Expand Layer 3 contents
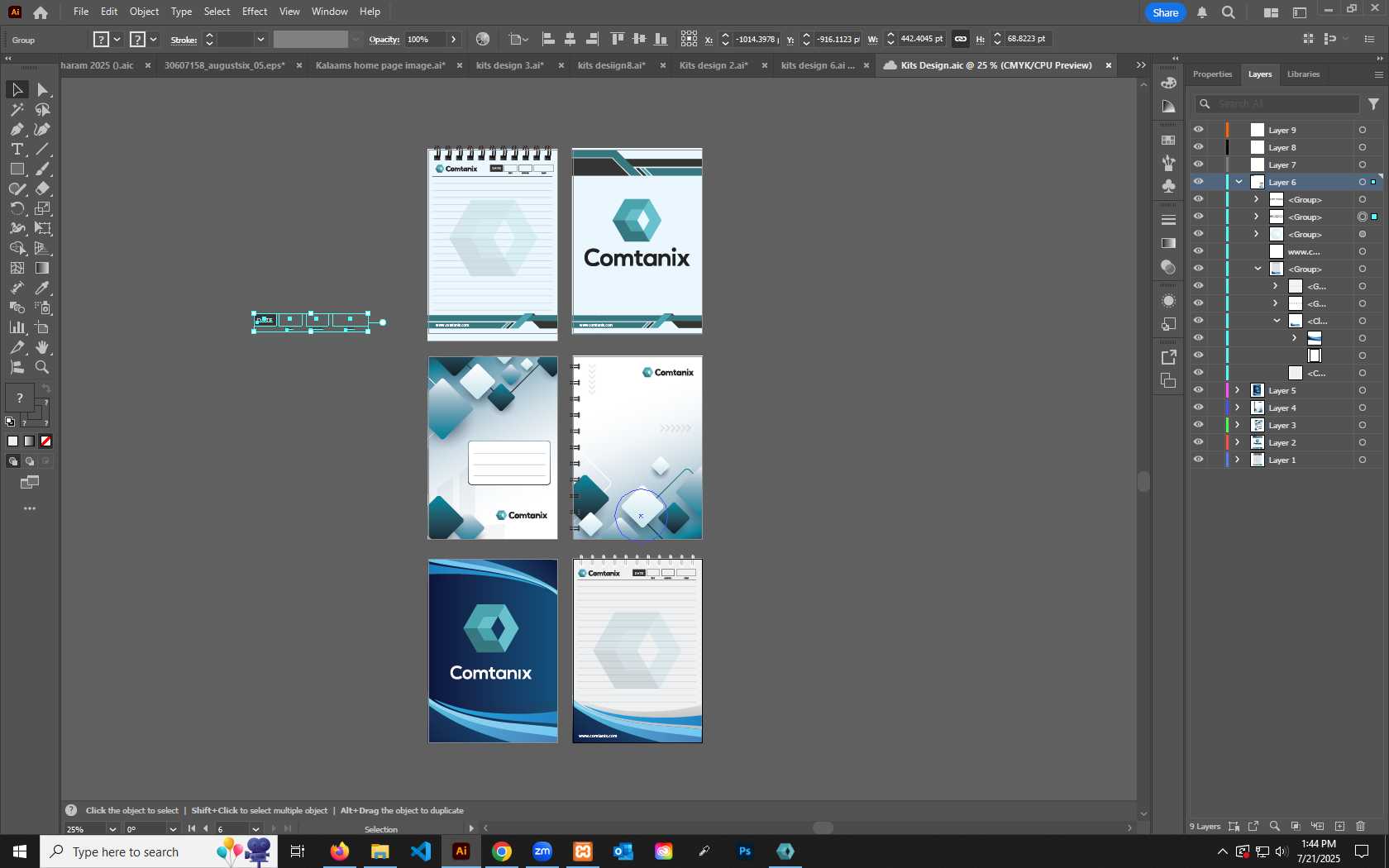Image resolution: width=1389 pixels, height=868 pixels. (1238, 425)
